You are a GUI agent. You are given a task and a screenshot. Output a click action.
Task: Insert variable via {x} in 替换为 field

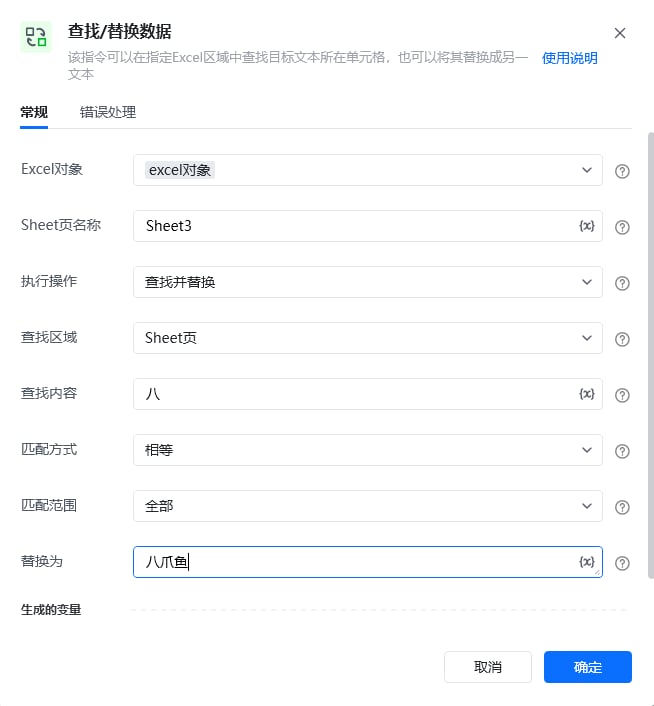(586, 562)
